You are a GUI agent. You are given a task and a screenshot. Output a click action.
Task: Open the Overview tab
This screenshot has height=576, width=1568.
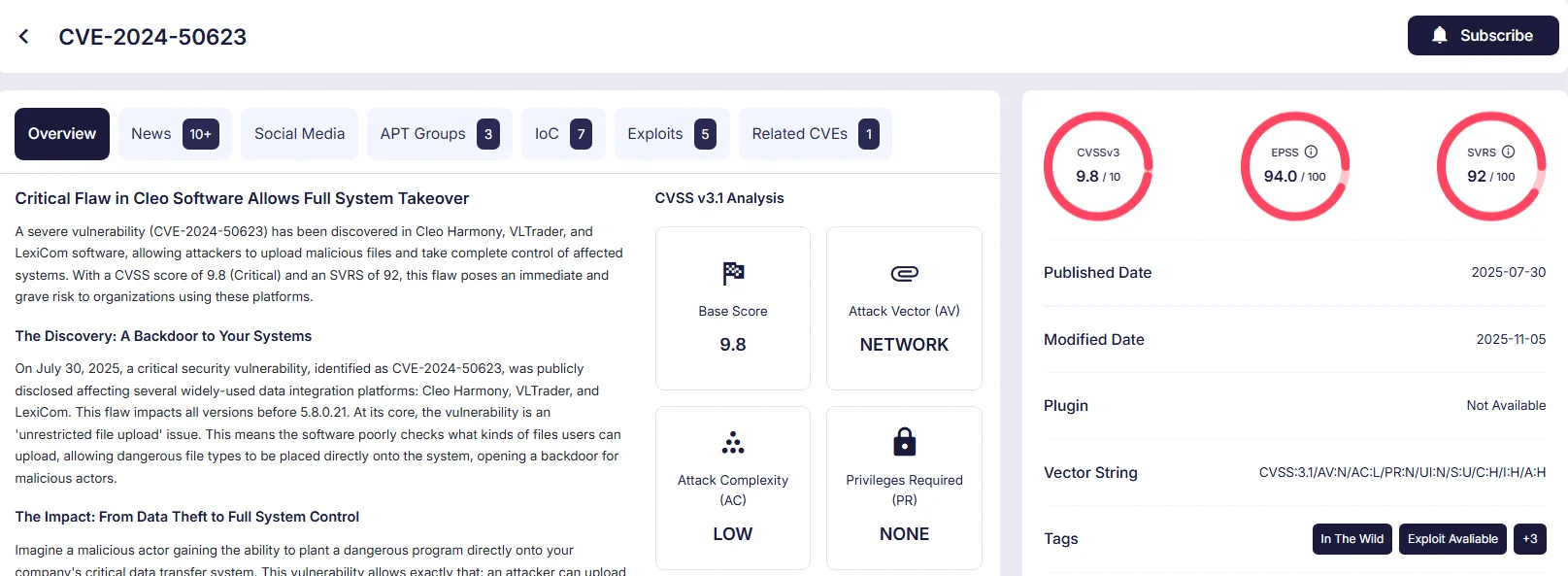[62, 134]
